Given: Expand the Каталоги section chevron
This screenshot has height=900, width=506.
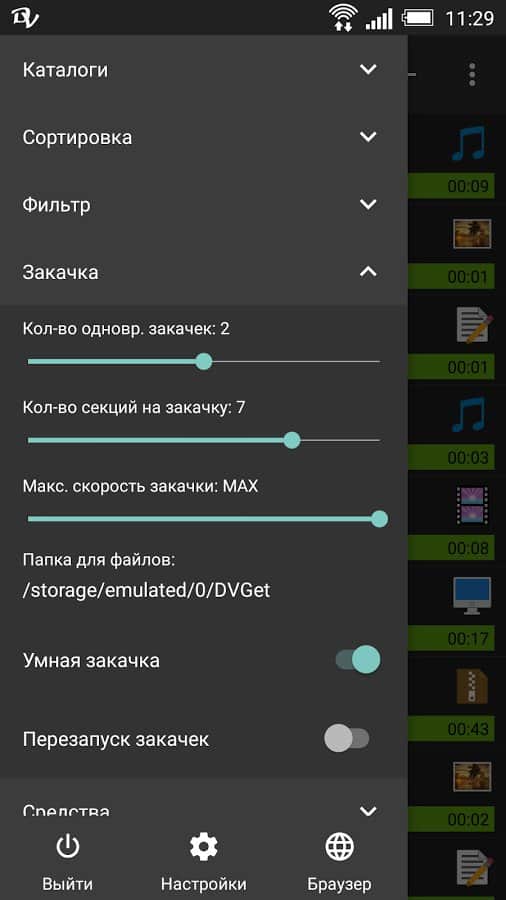Looking at the screenshot, I should coord(368,69).
